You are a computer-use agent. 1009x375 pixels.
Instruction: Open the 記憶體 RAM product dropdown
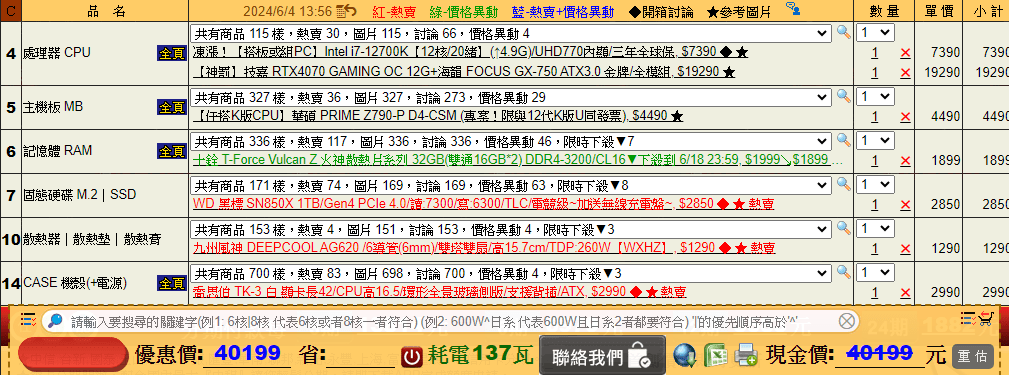pyautogui.click(x=511, y=142)
